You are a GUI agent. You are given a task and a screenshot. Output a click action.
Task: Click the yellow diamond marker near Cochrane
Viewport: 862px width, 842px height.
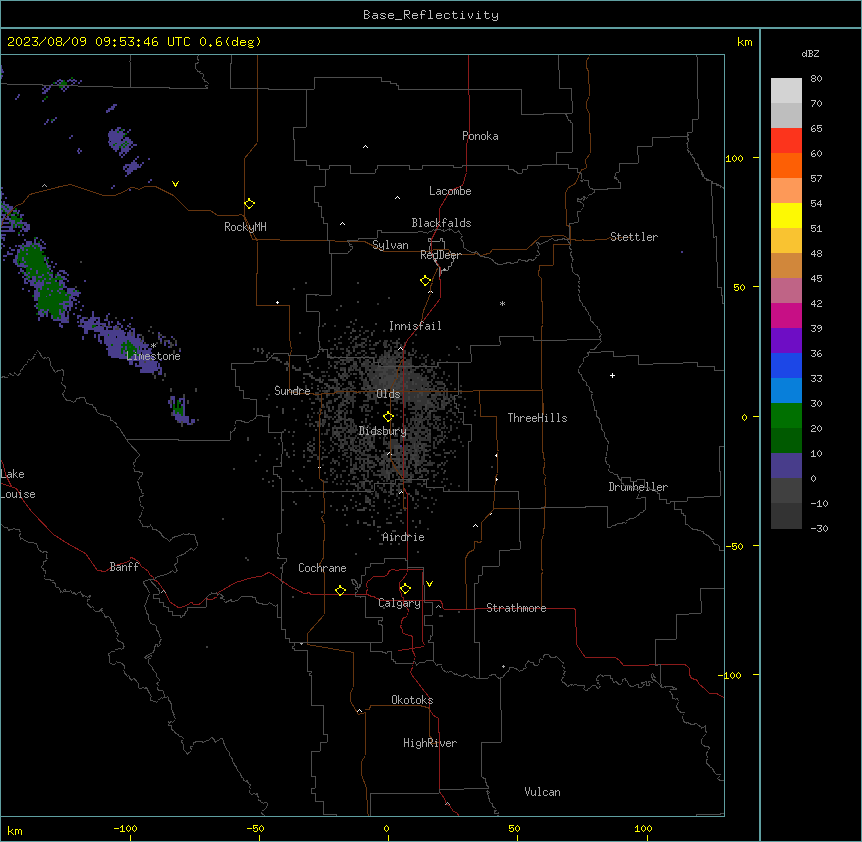click(340, 590)
